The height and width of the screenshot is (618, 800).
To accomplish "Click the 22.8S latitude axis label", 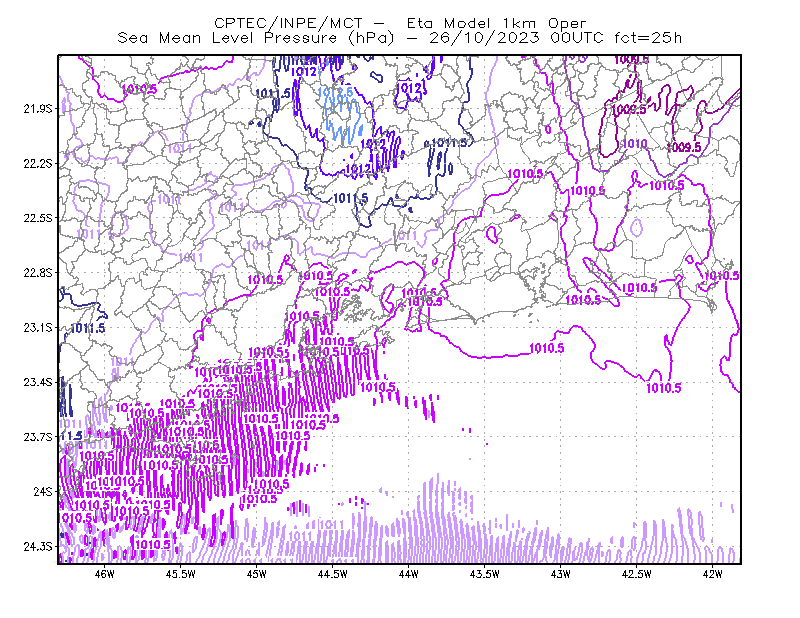I will click(38, 273).
